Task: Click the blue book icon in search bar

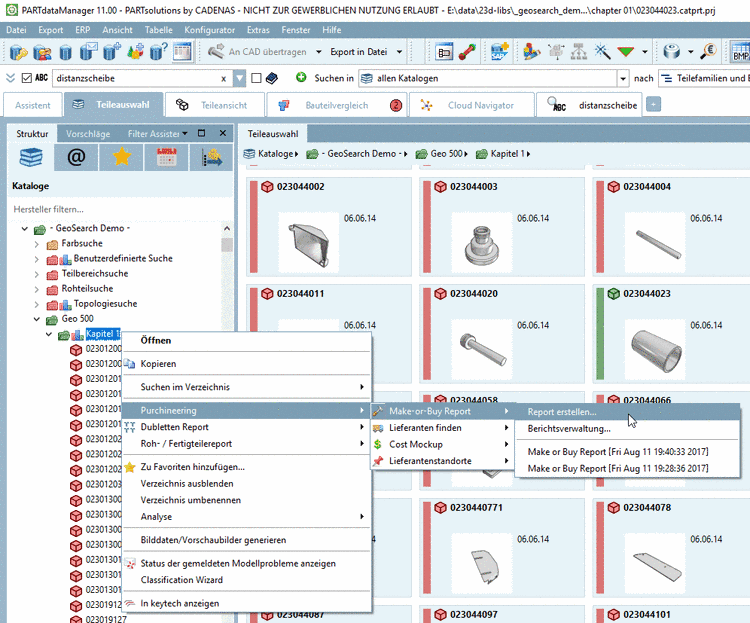Action: pyautogui.click(x=272, y=78)
